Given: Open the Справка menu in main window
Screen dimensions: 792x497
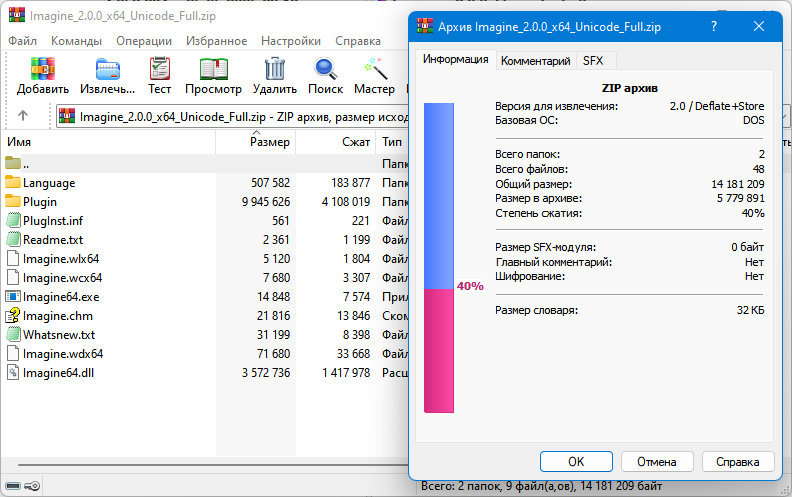Looking at the screenshot, I should point(358,41).
